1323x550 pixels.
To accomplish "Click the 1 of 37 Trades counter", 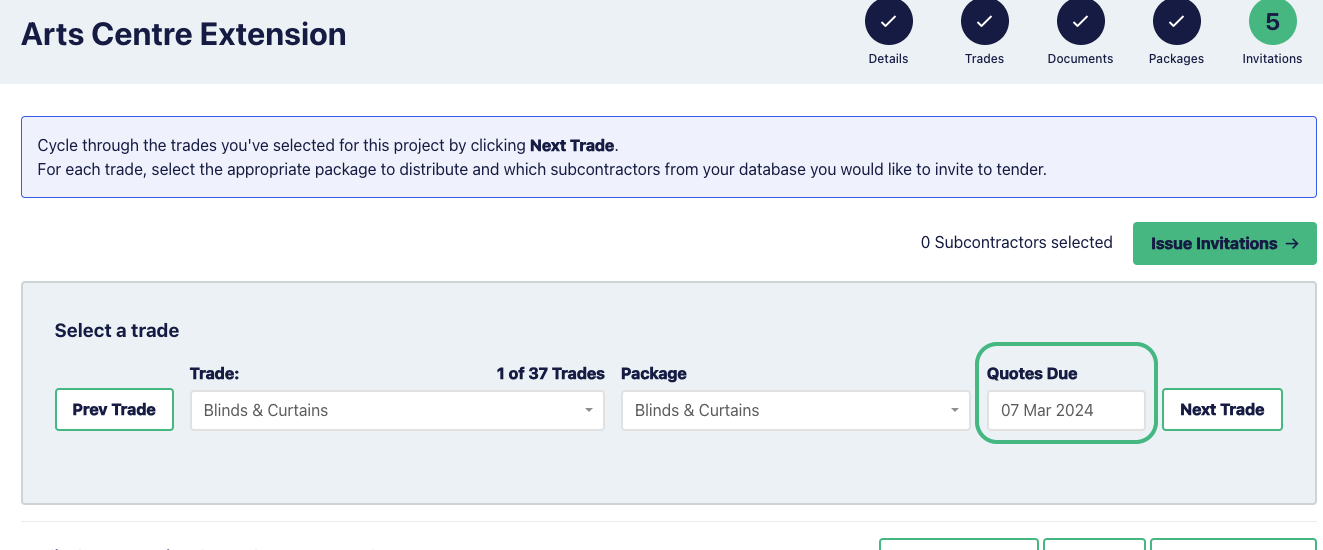I will (x=550, y=373).
